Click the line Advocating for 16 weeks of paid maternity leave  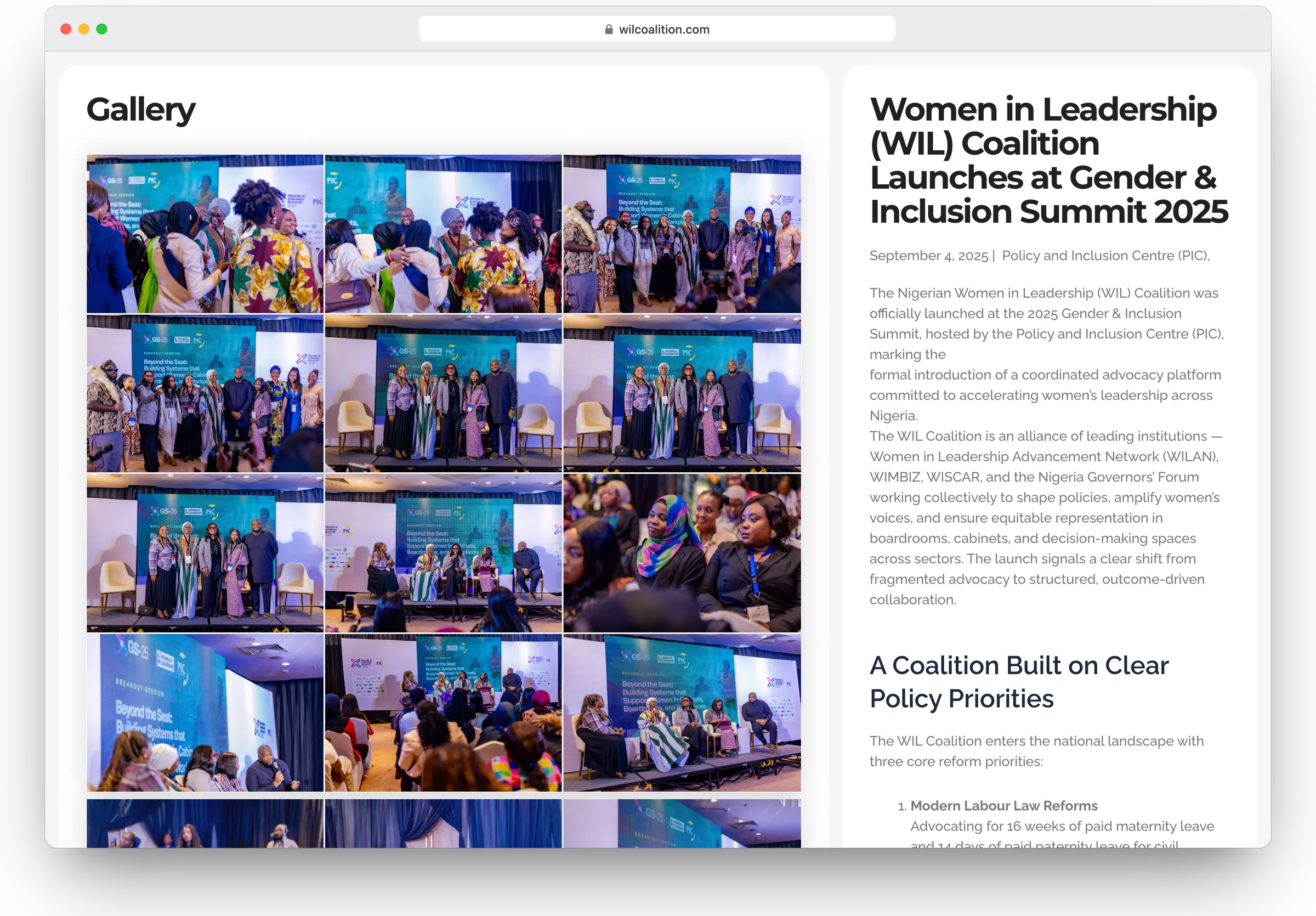click(1062, 826)
